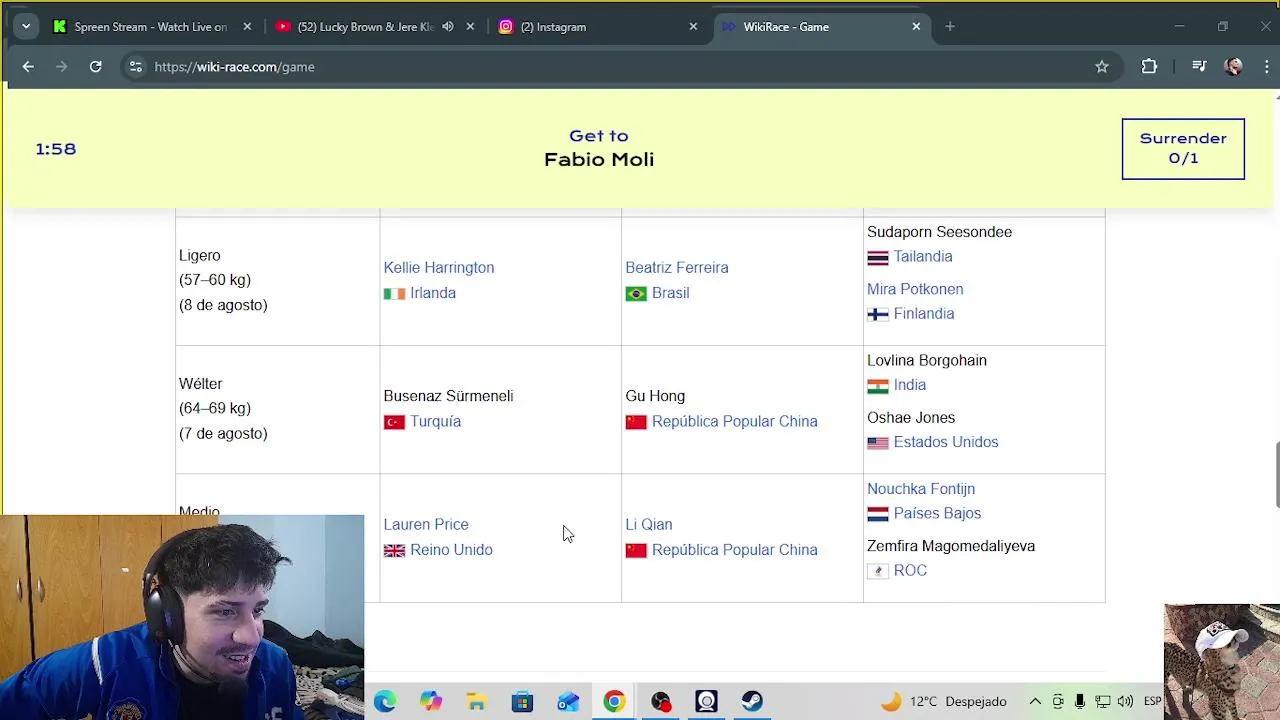
Task: Open the Brasil link
Action: coord(670,293)
